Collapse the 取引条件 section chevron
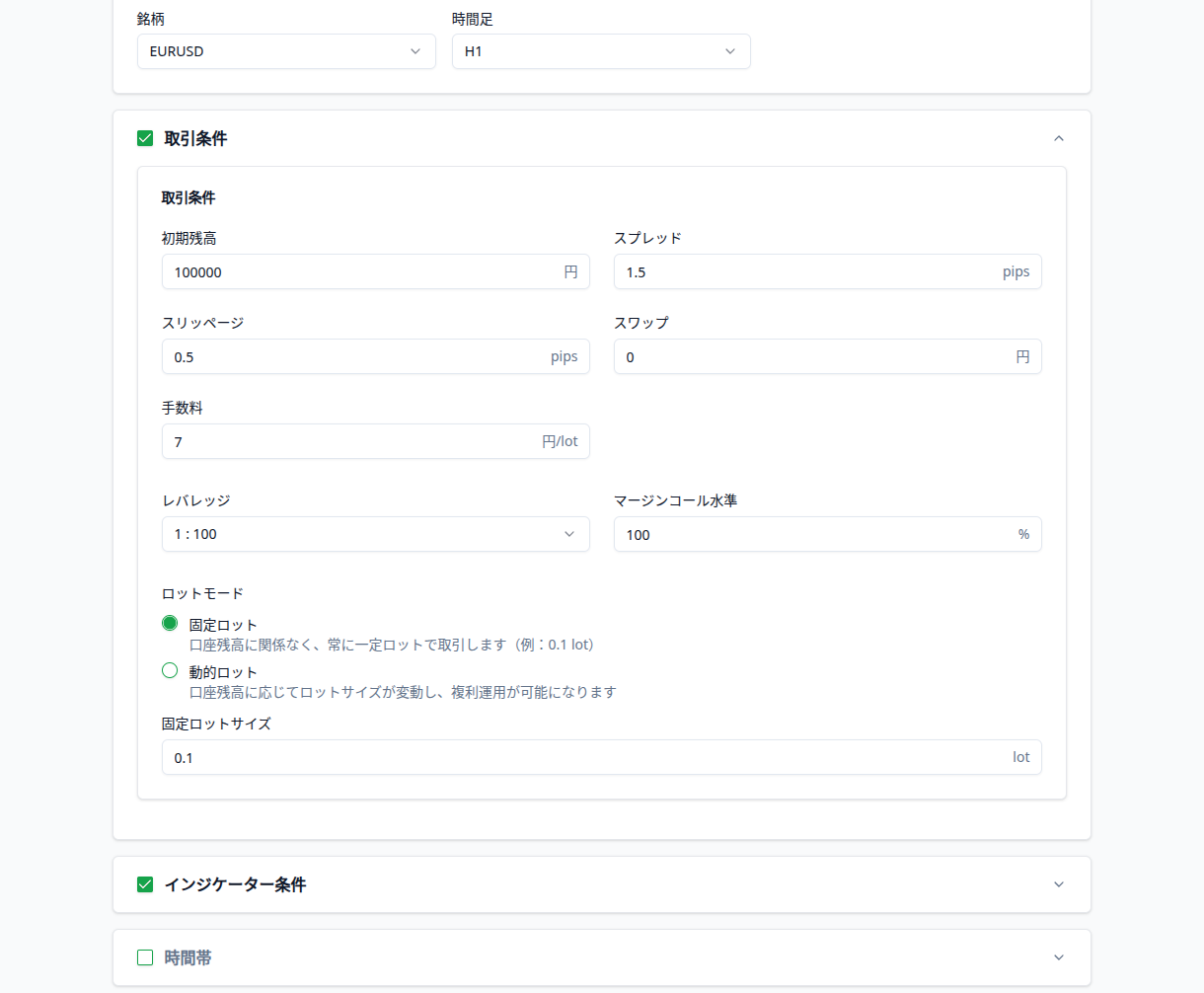The width and height of the screenshot is (1204, 993). coord(1059,138)
